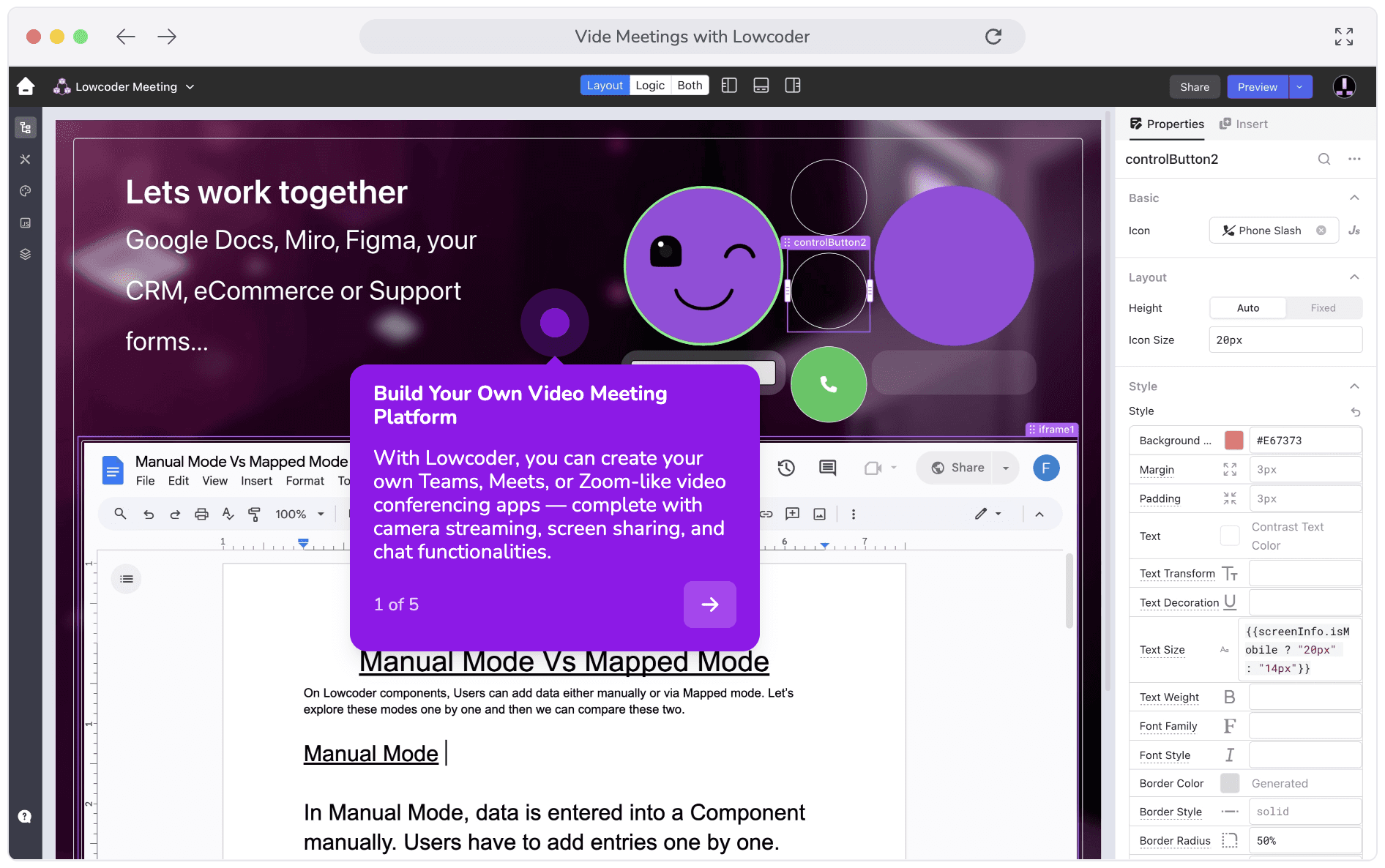Collapse the Layout section

tap(1354, 277)
